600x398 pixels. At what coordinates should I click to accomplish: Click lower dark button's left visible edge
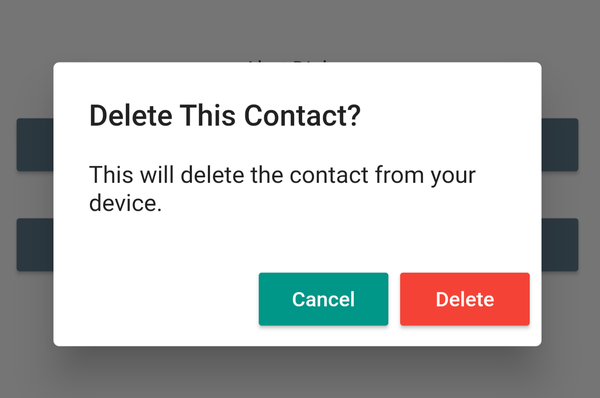[x=35, y=245]
